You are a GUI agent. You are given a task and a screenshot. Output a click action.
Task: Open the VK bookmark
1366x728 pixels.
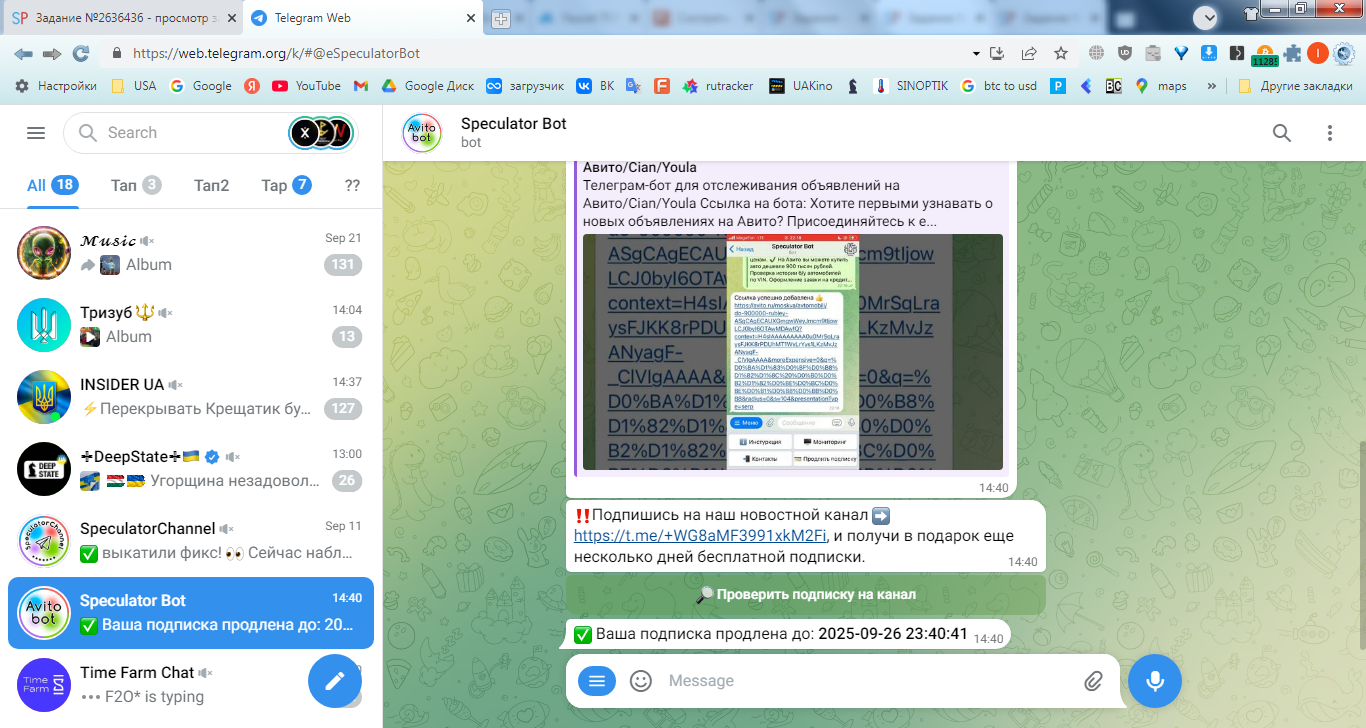[x=596, y=86]
